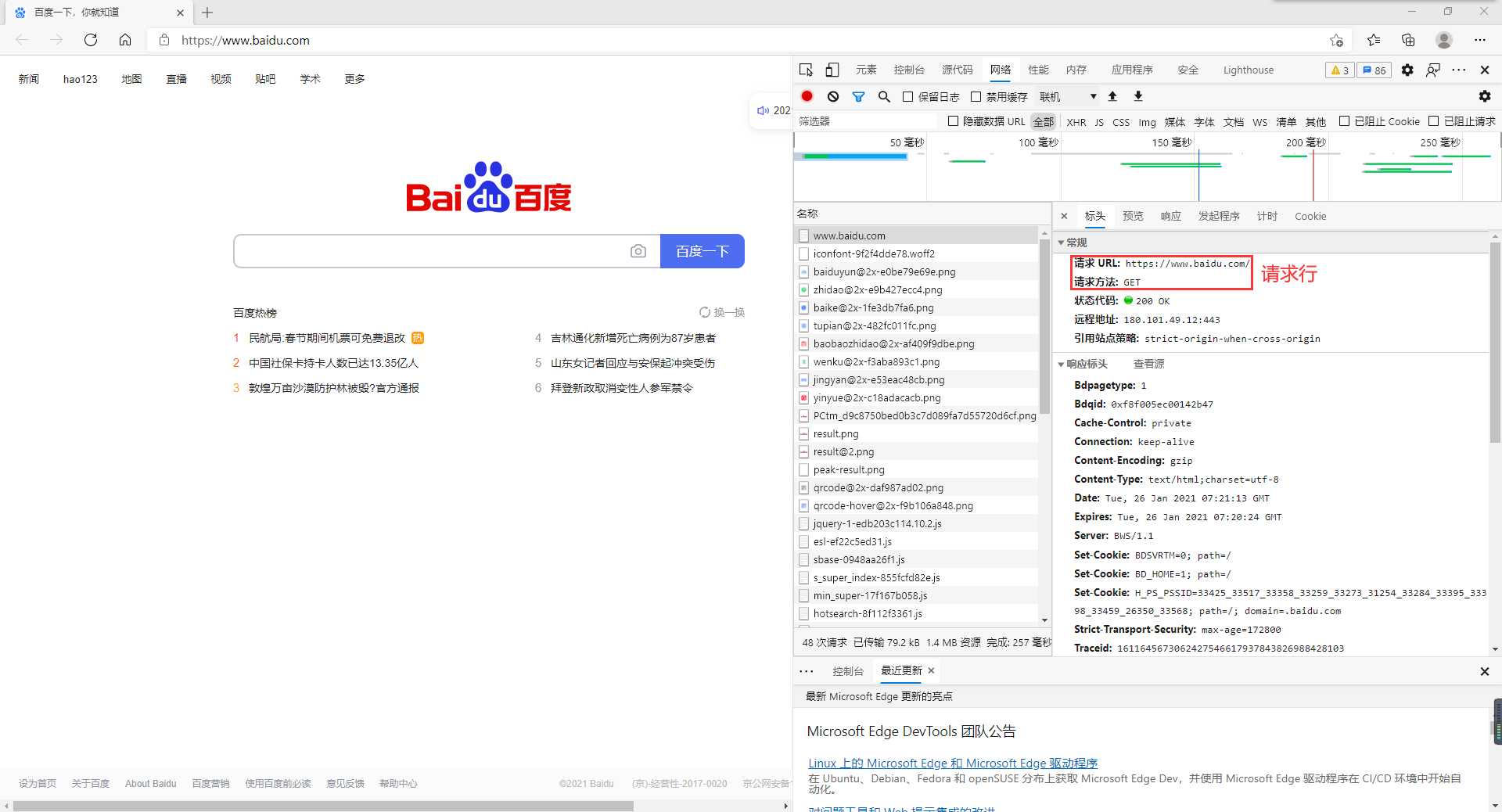The height and width of the screenshot is (812, 1502).
Task: Enable the 禁用缓存 checkbox
Action: click(x=976, y=97)
